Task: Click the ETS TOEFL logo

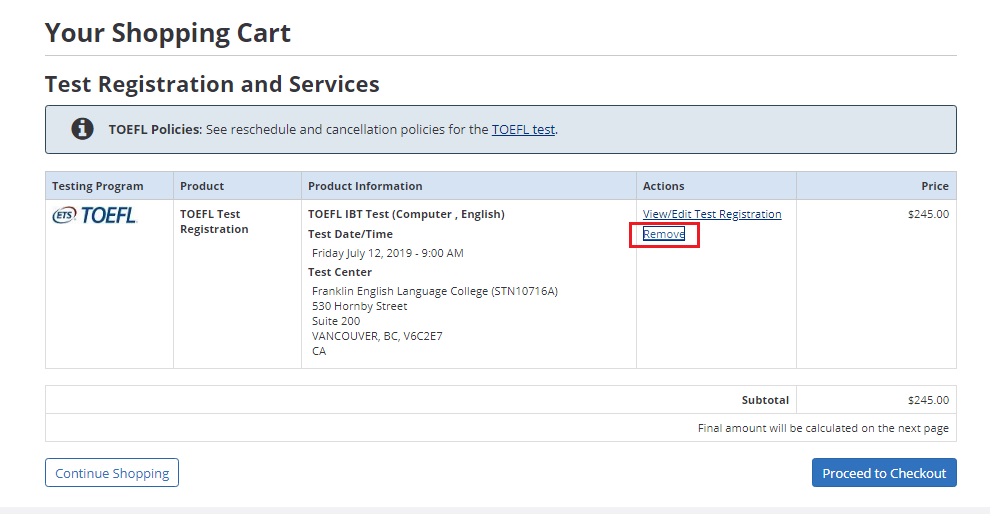Action: point(94,216)
